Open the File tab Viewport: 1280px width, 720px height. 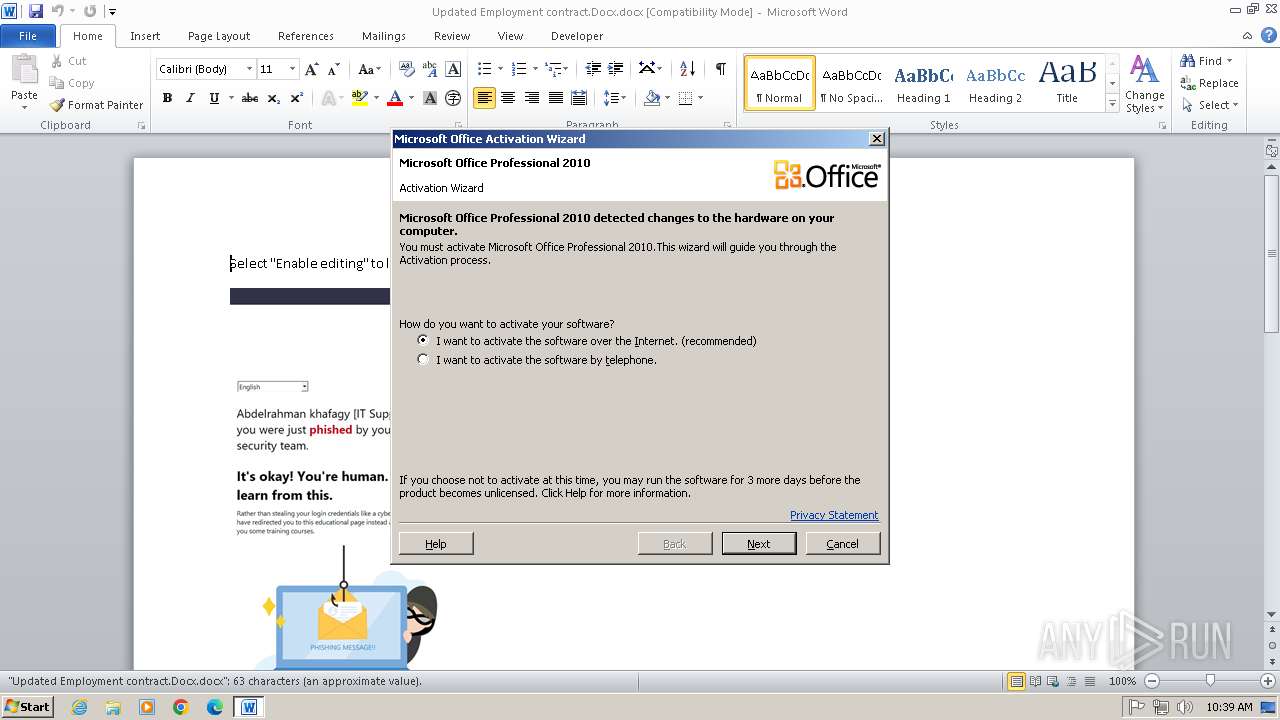[28, 36]
